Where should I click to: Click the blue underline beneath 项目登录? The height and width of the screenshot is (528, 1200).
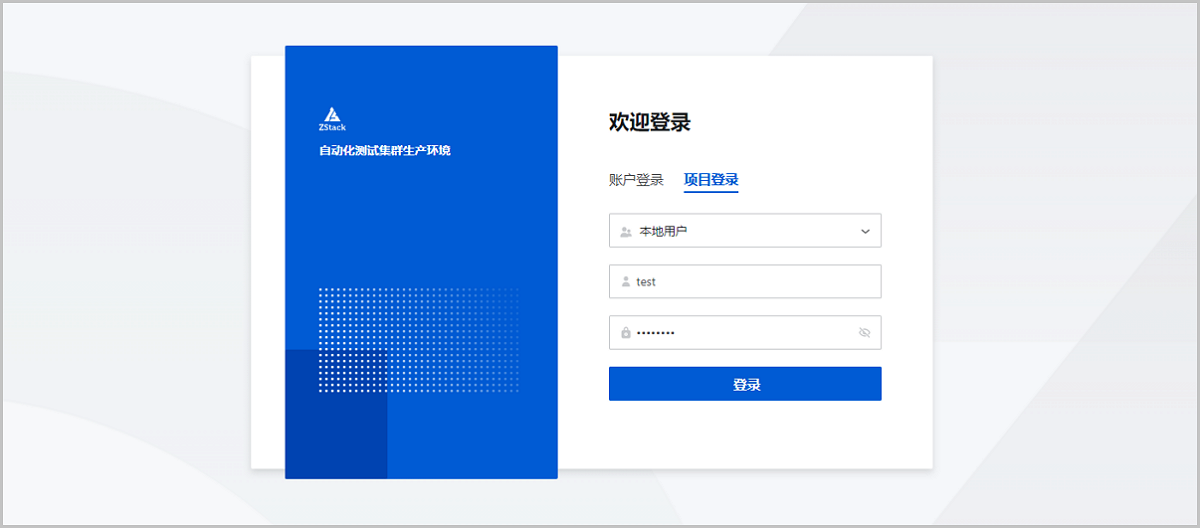[711, 191]
